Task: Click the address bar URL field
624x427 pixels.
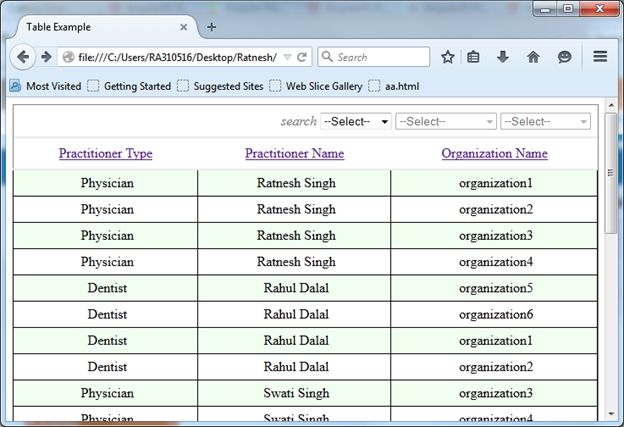Action: tap(177, 57)
